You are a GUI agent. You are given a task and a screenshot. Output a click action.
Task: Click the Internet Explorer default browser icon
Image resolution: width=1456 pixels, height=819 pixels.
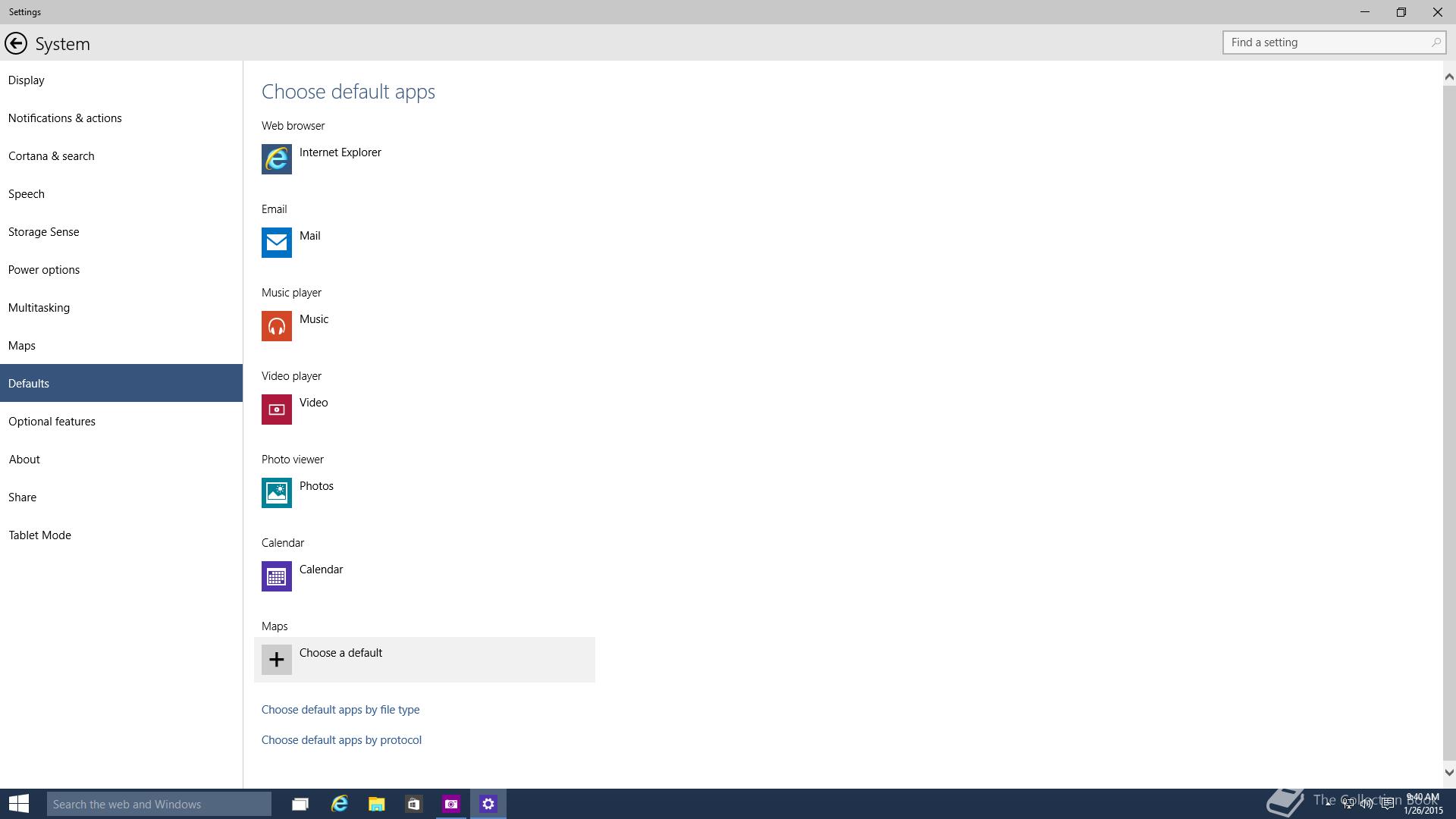coord(277,159)
